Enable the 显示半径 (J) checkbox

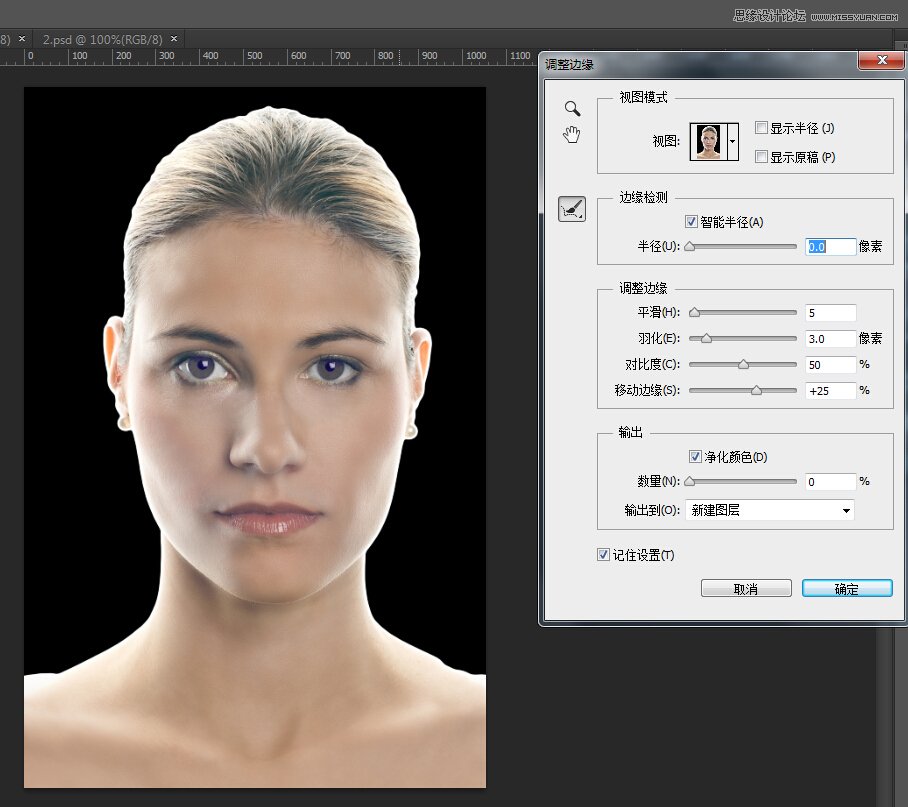[761, 127]
